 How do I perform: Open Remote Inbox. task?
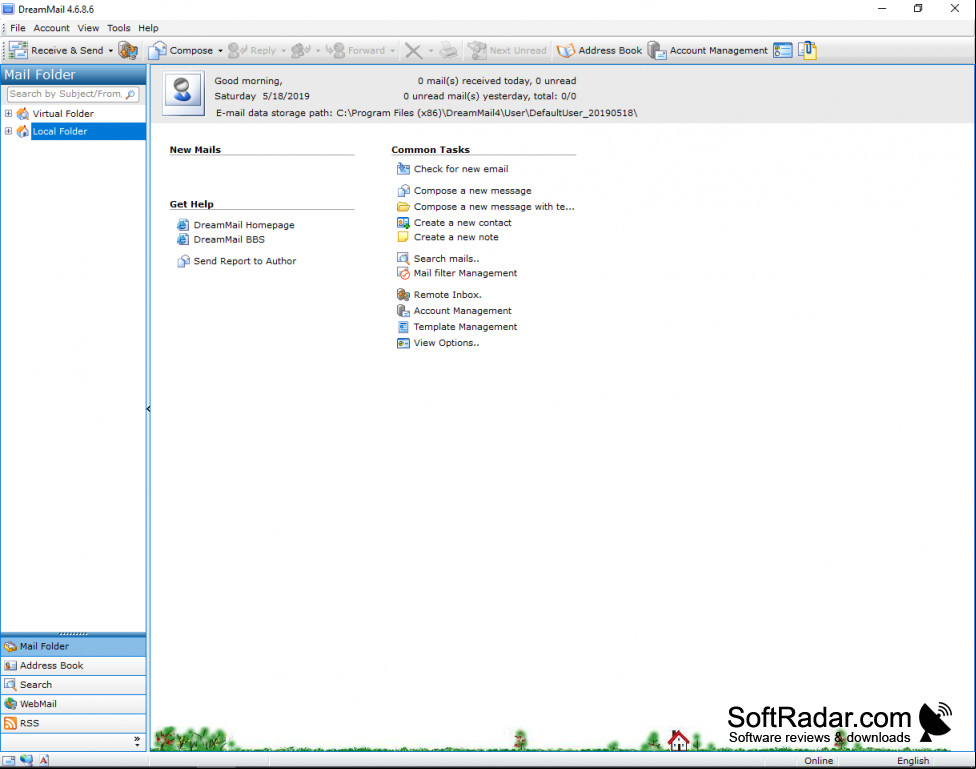[x=448, y=295]
